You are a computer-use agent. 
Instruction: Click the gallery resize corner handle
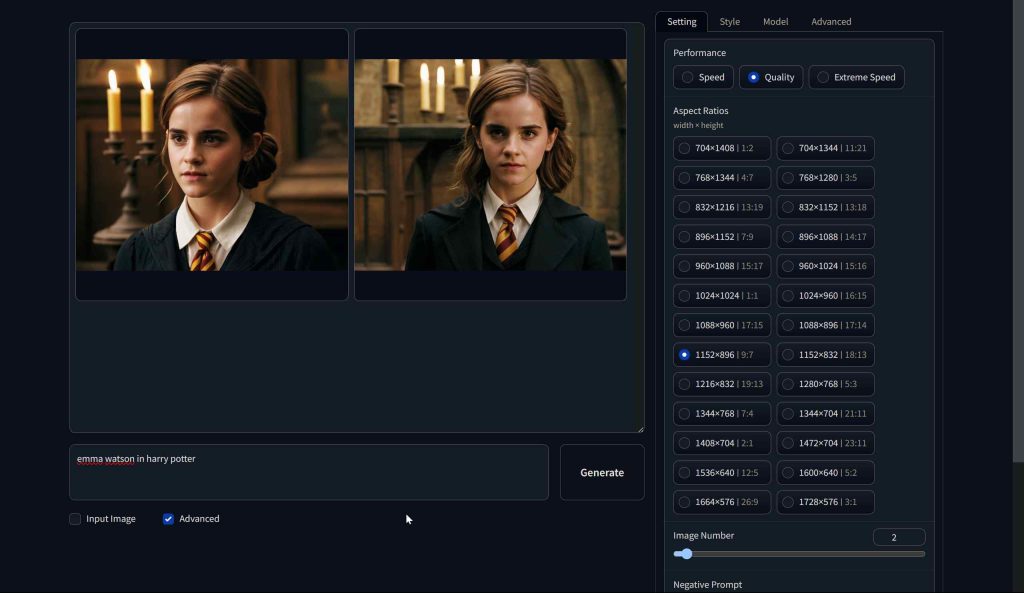pyautogui.click(x=641, y=429)
